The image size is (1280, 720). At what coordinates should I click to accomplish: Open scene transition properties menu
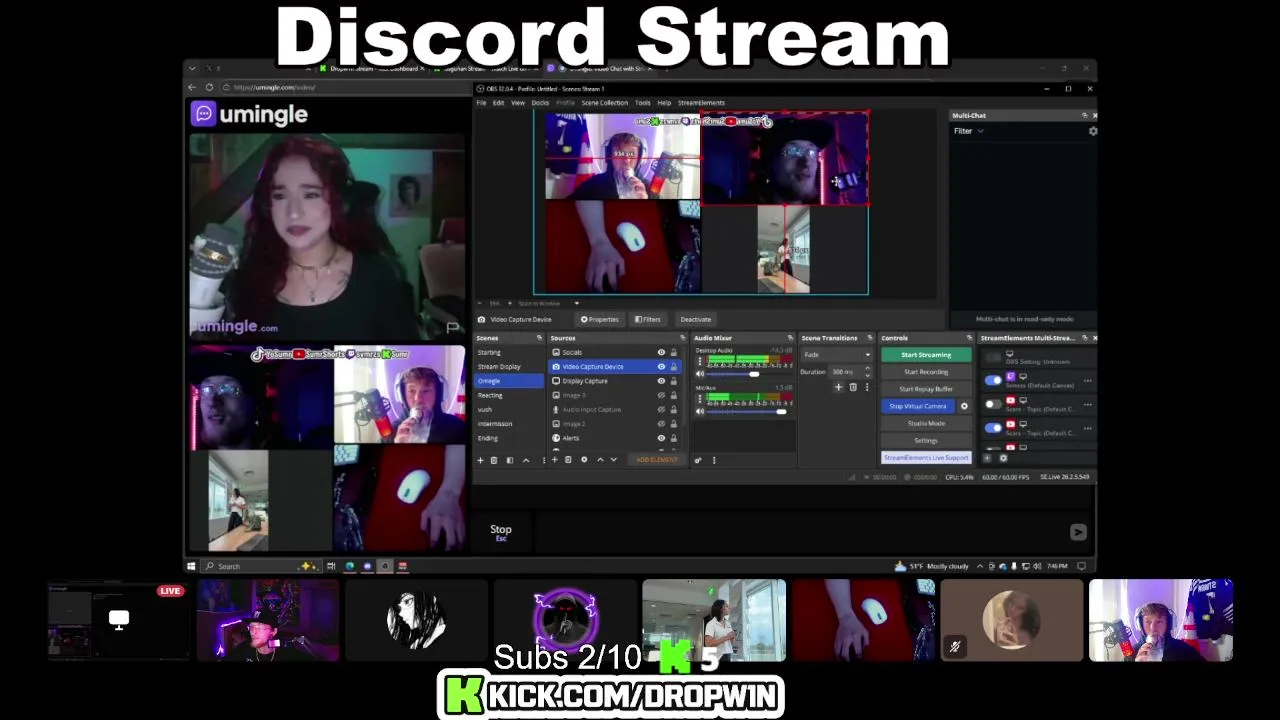[866, 387]
